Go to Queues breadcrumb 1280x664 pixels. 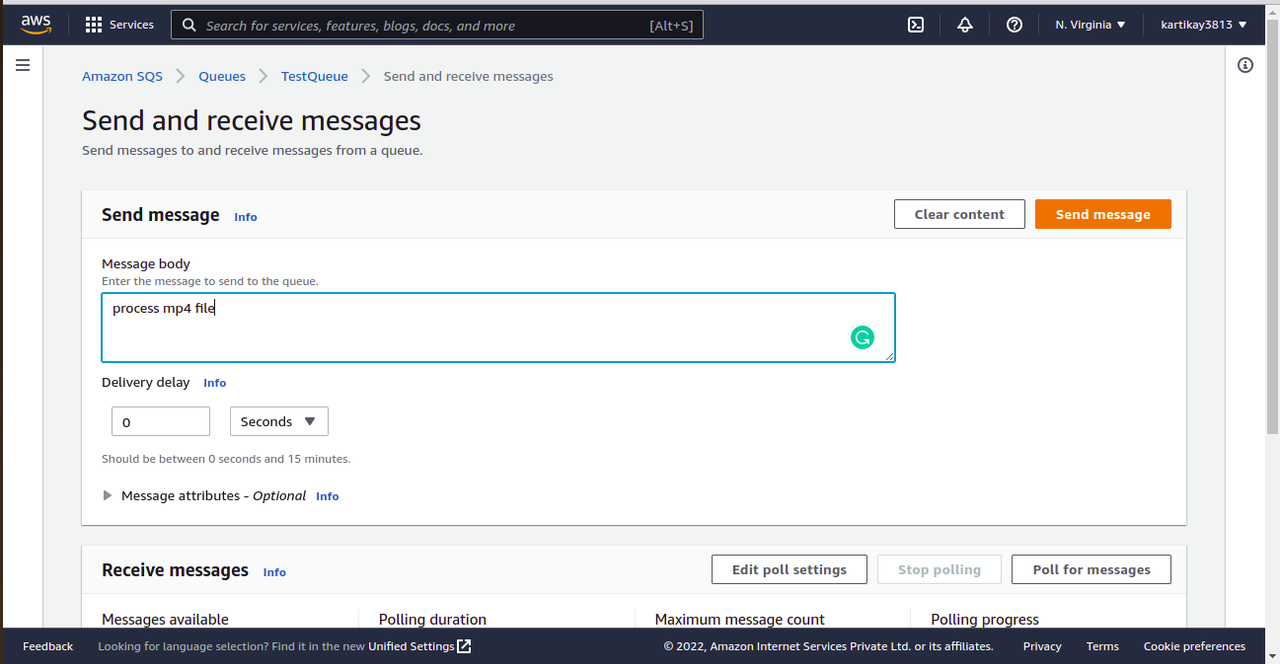(x=222, y=76)
